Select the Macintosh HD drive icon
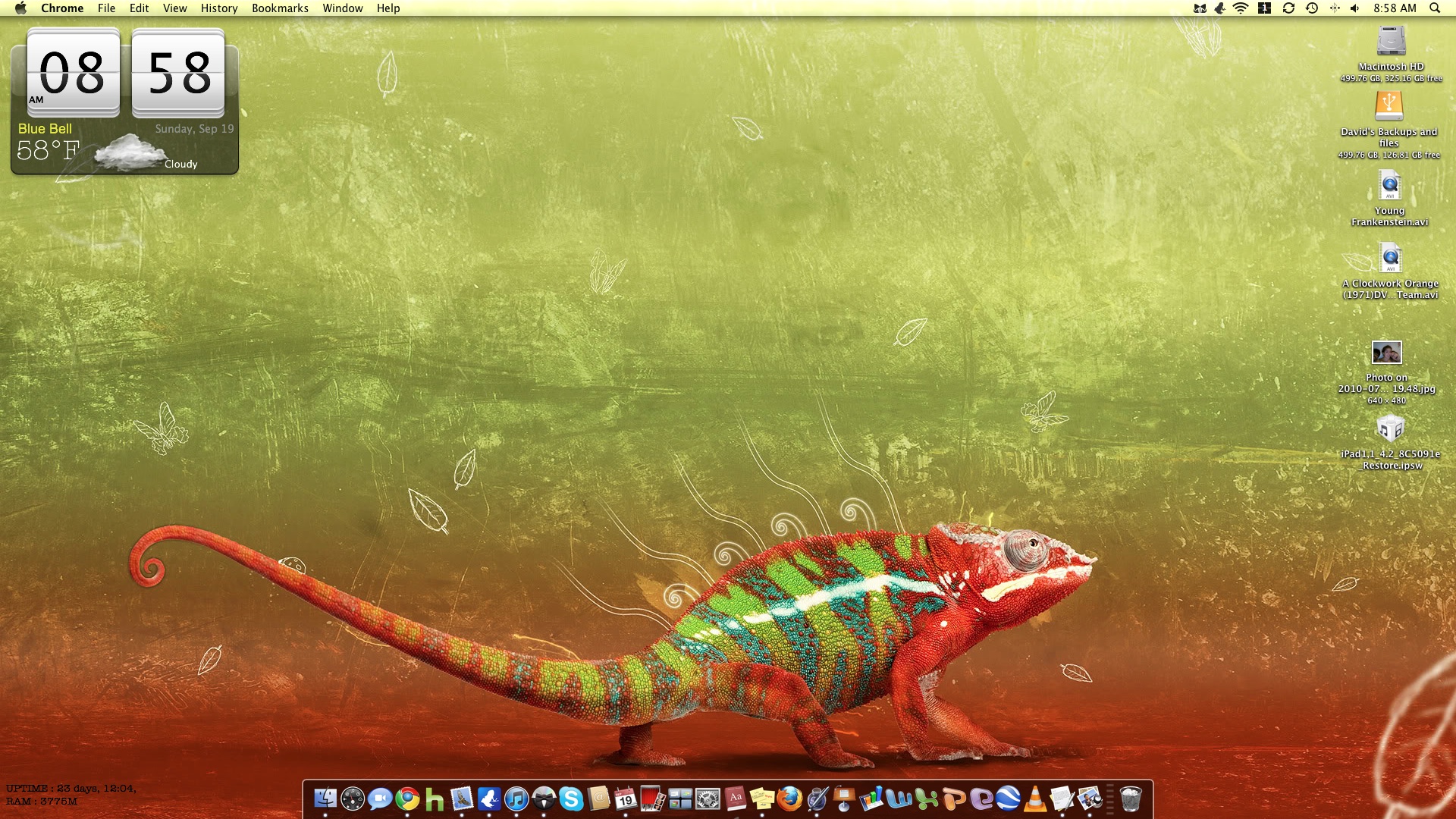Viewport: 1456px width, 819px height. pyautogui.click(x=1391, y=42)
